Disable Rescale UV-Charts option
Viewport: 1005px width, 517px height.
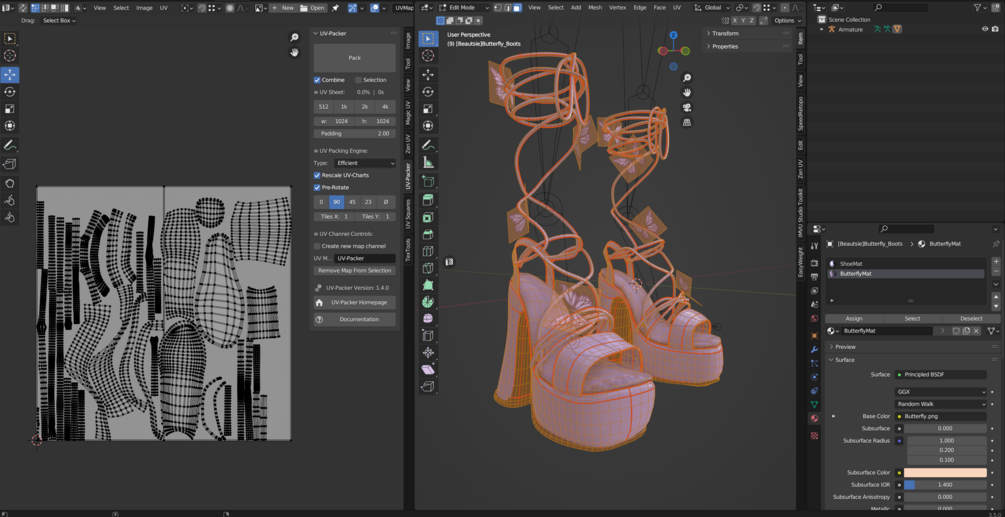[317, 175]
